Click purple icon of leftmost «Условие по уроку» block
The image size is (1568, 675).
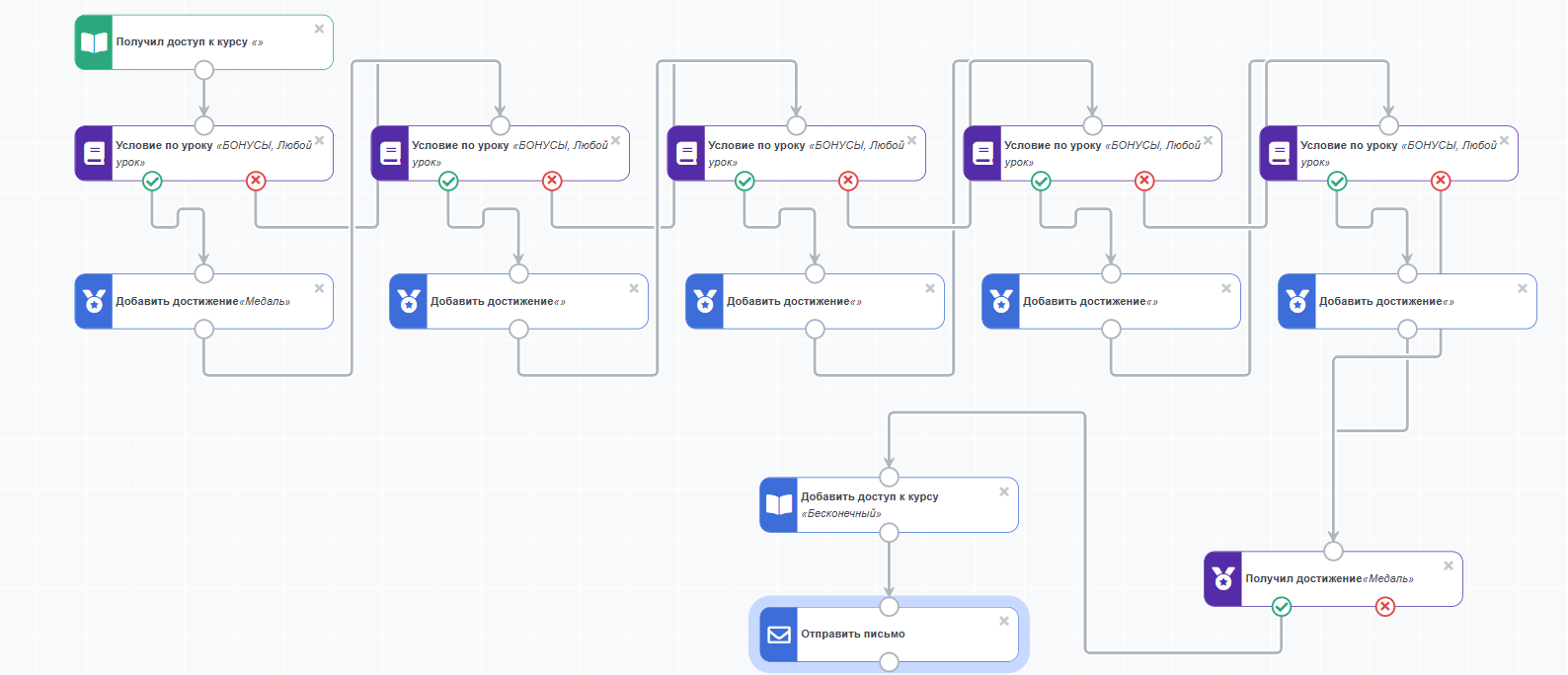click(x=94, y=153)
